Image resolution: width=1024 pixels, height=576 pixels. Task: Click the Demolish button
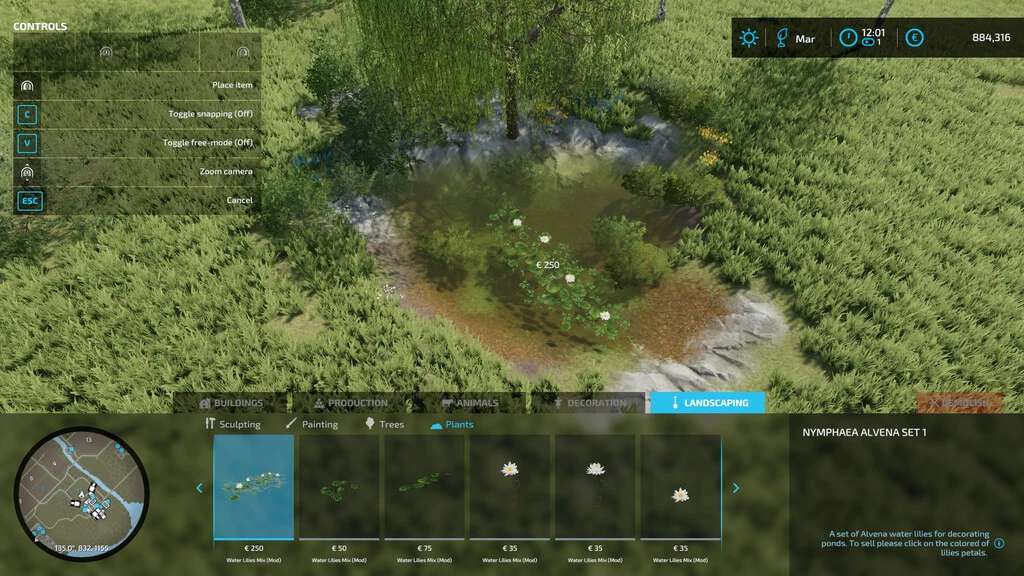tap(959, 403)
